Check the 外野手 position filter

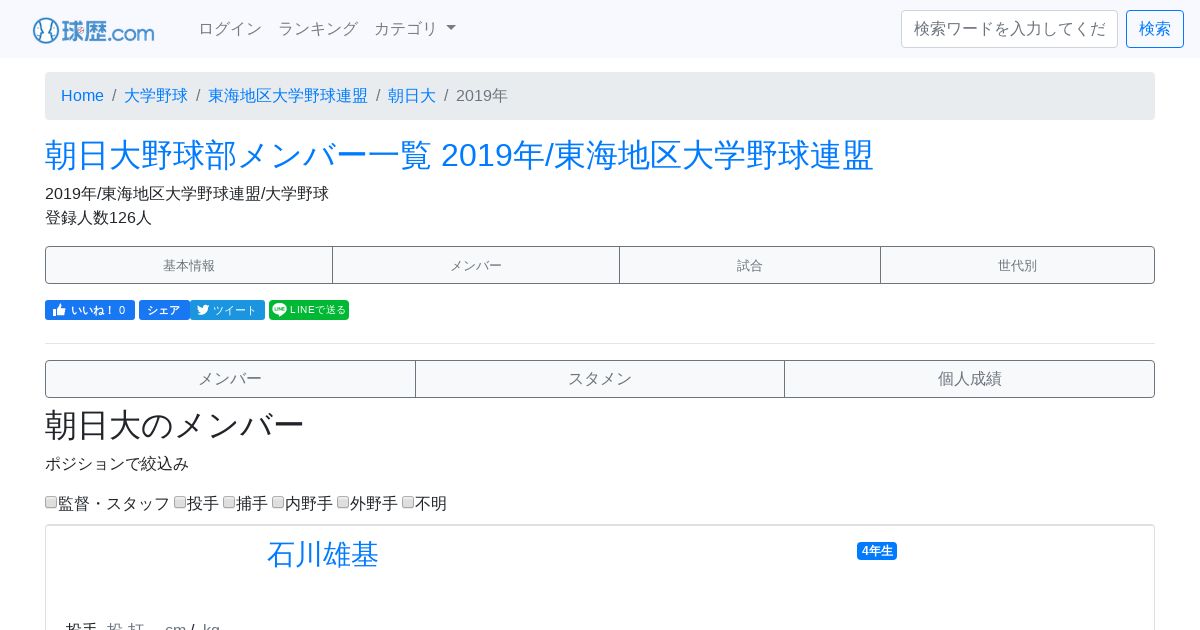[x=343, y=502]
